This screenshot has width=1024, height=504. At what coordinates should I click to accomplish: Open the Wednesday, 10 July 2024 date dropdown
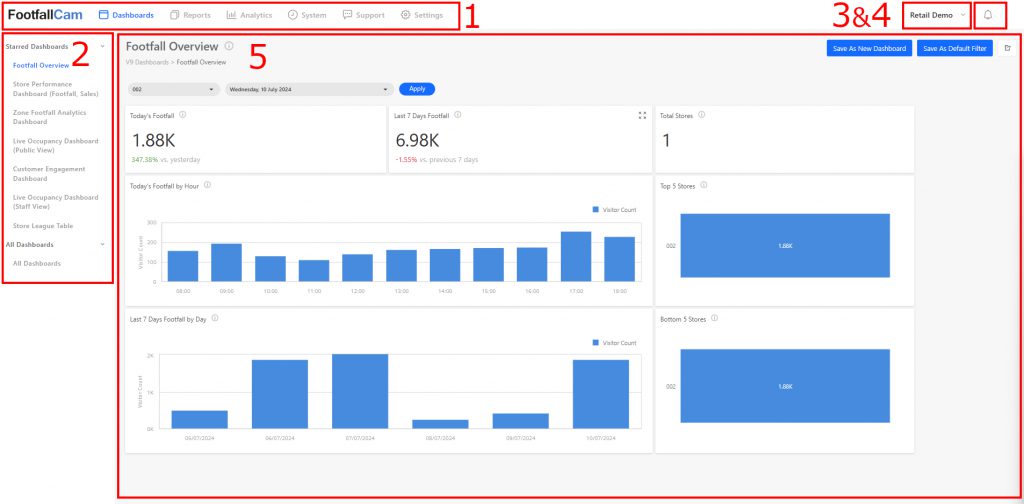[x=308, y=89]
